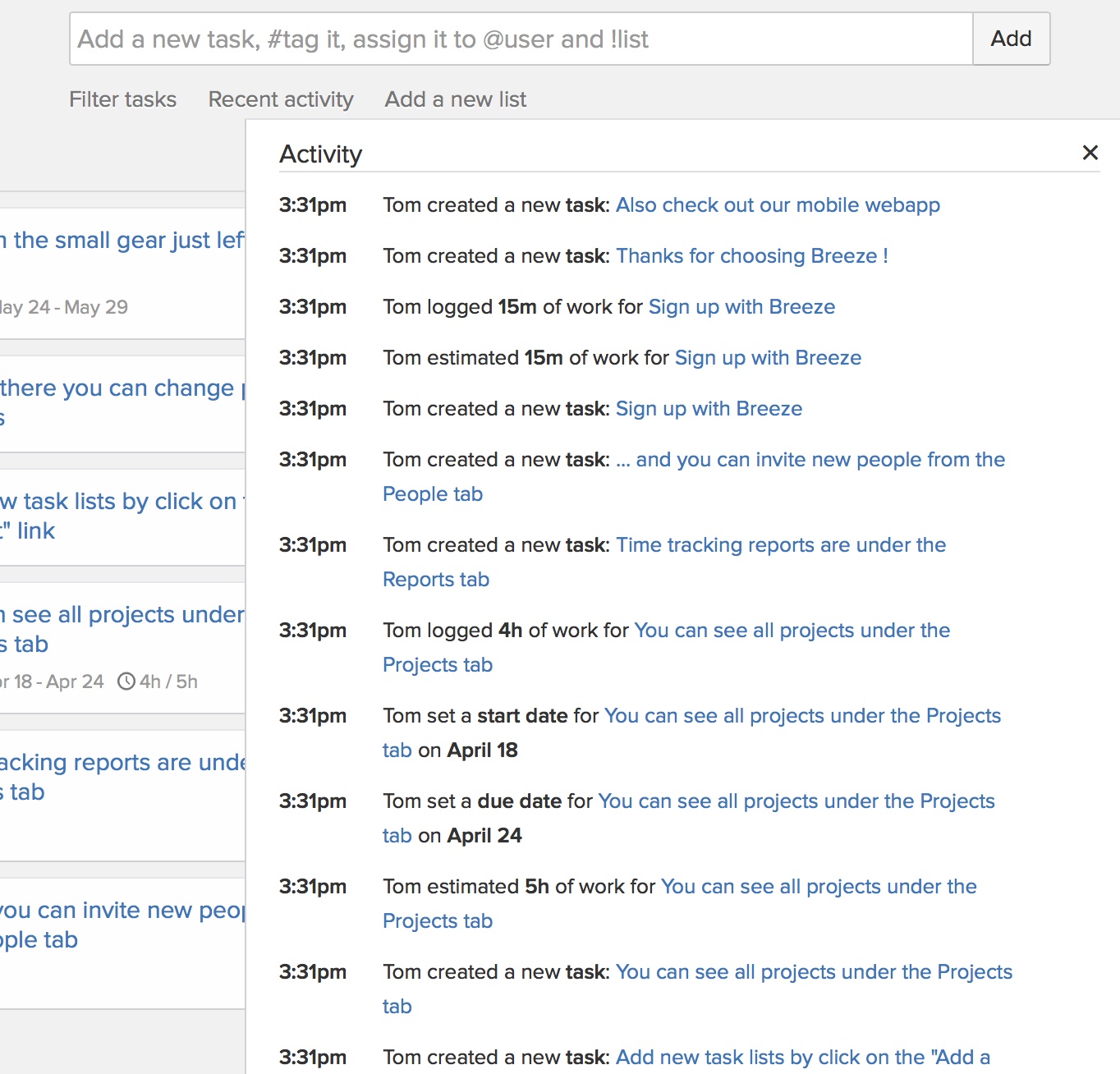Open Recent activity

click(281, 99)
